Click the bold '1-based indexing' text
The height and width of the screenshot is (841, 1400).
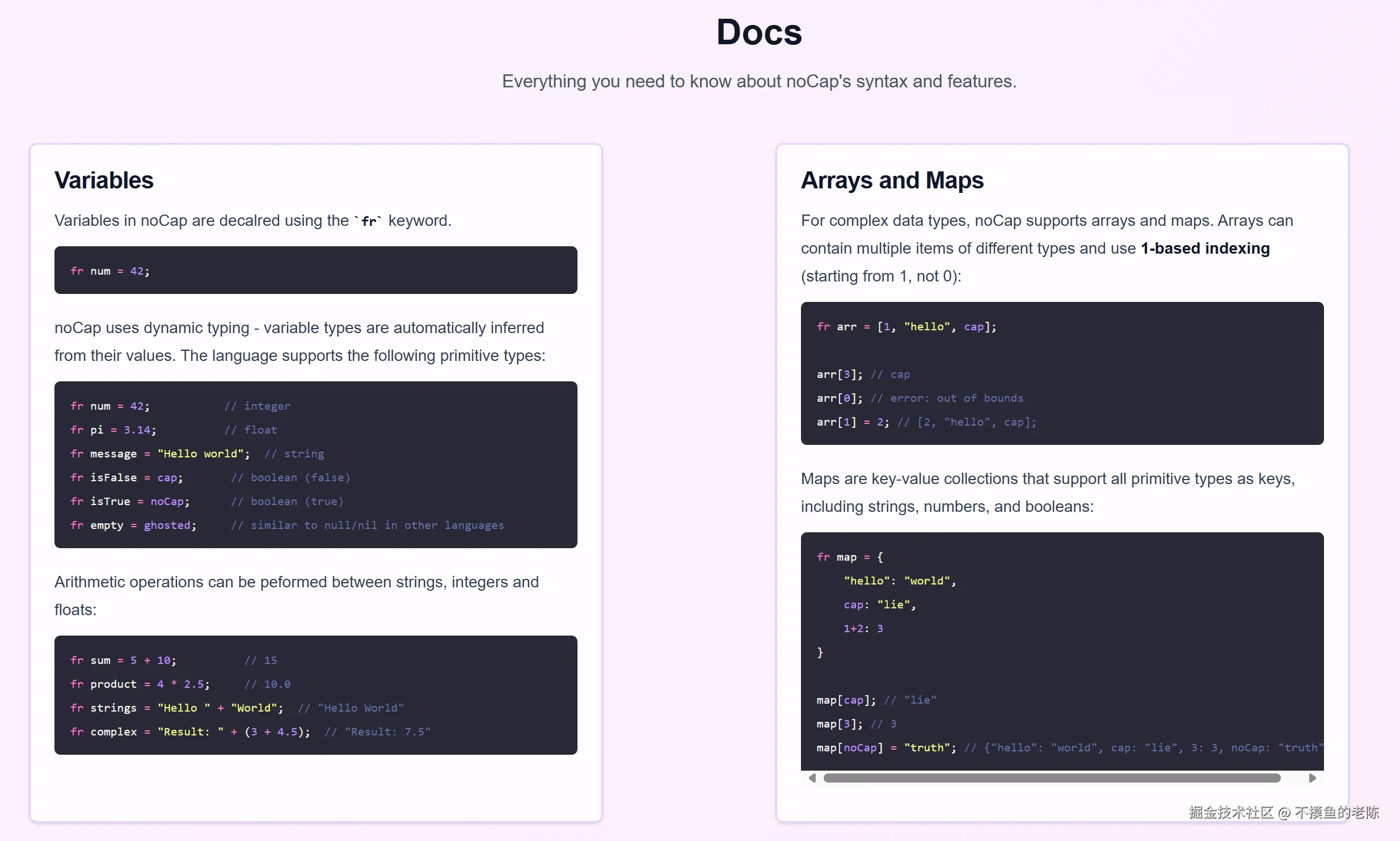coord(1205,249)
